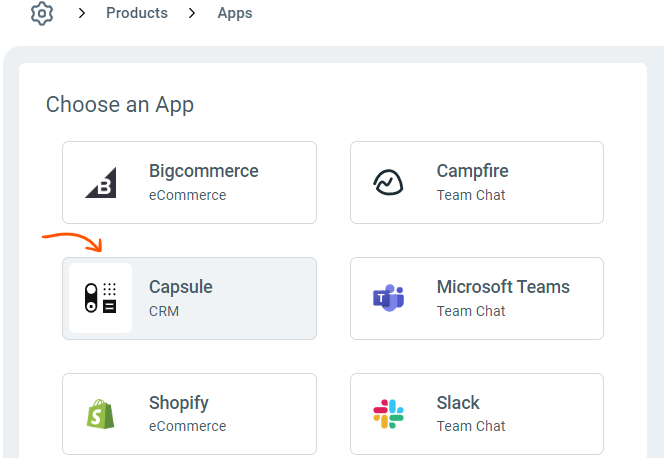Click the Microsoft Teams logo icon
Screen dimensions: 665x460
(388, 298)
